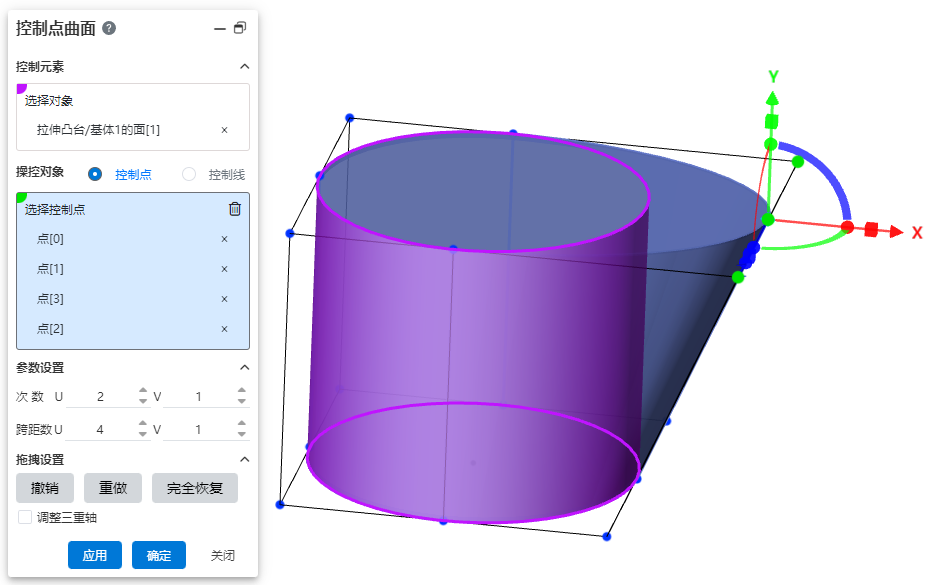Select bottom-left corner control point of cage
Image resolution: width=935 pixels, height=585 pixels.
[x=280, y=504]
